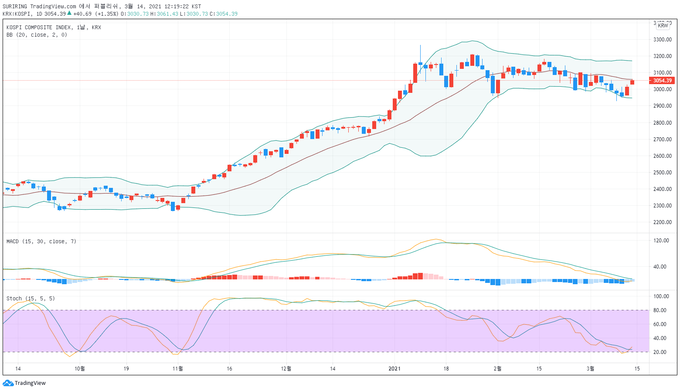Click the BB (20, close, 2, 0) indicator legend
The width and height of the screenshot is (680, 391).
[x=36, y=35]
